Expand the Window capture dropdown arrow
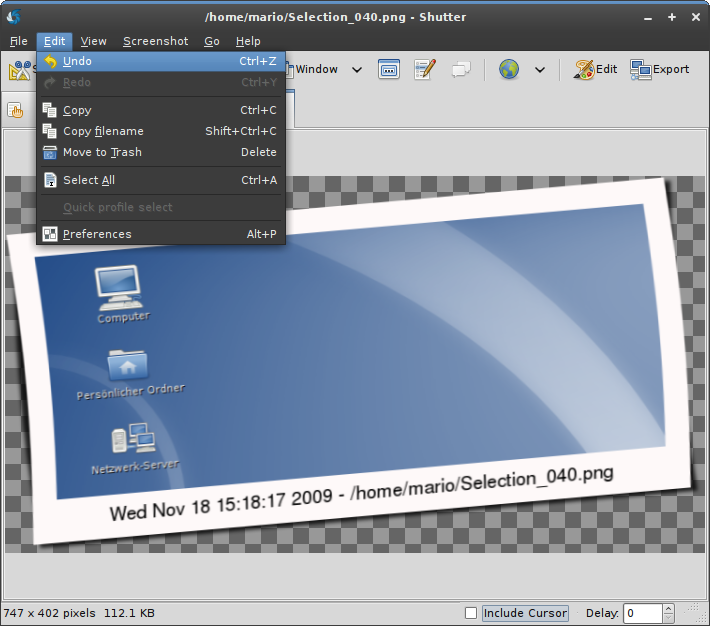710x626 pixels. pyautogui.click(x=356, y=70)
